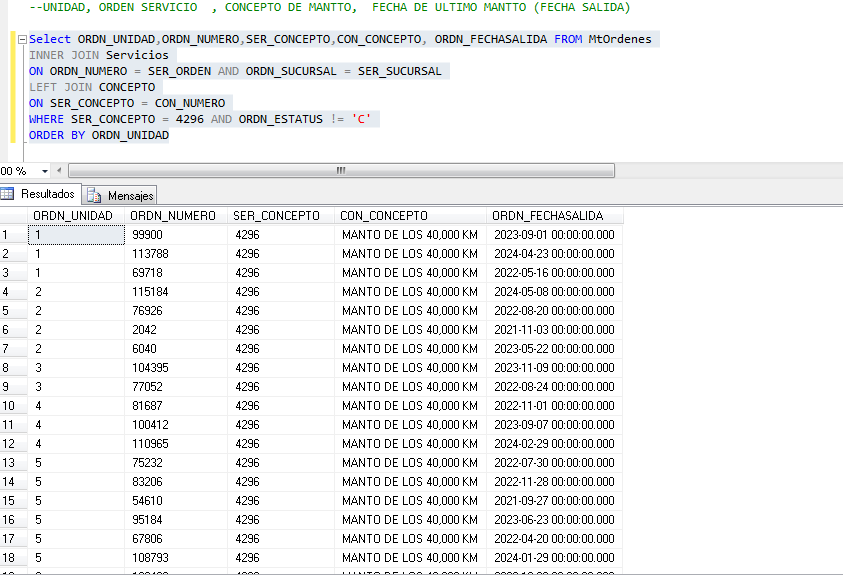Click the 'C' string literal in query
Image resolution: width=843 pixels, height=575 pixels.
point(361,119)
